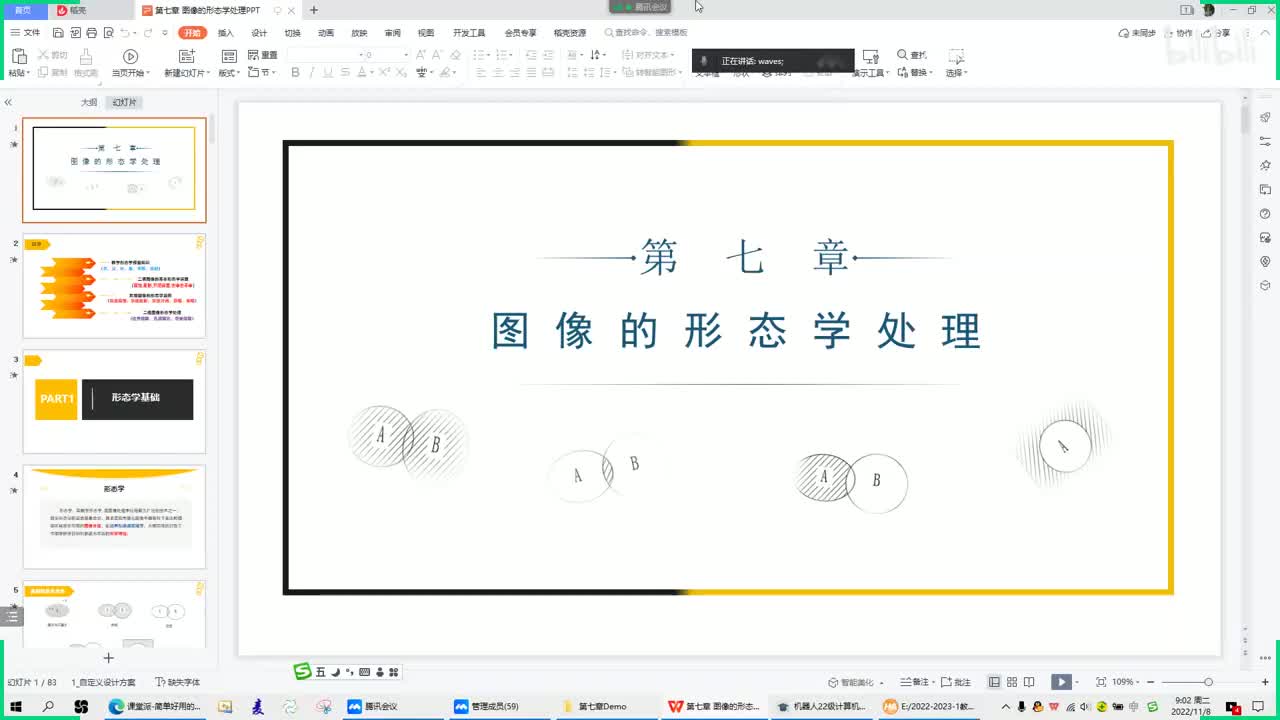Click the Underline formatting button
The width and height of the screenshot is (1280, 720).
(329, 73)
